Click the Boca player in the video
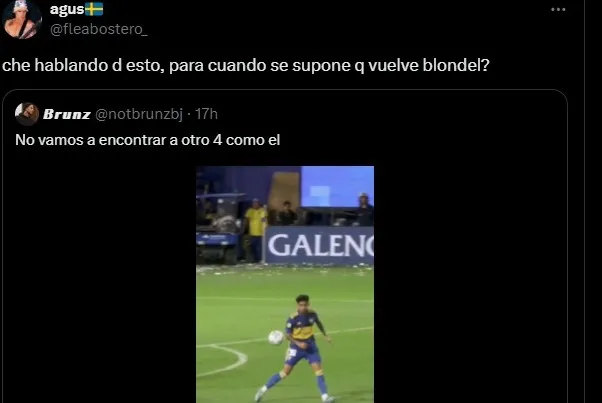Viewport: 602px width, 403px height. pyautogui.click(x=299, y=348)
